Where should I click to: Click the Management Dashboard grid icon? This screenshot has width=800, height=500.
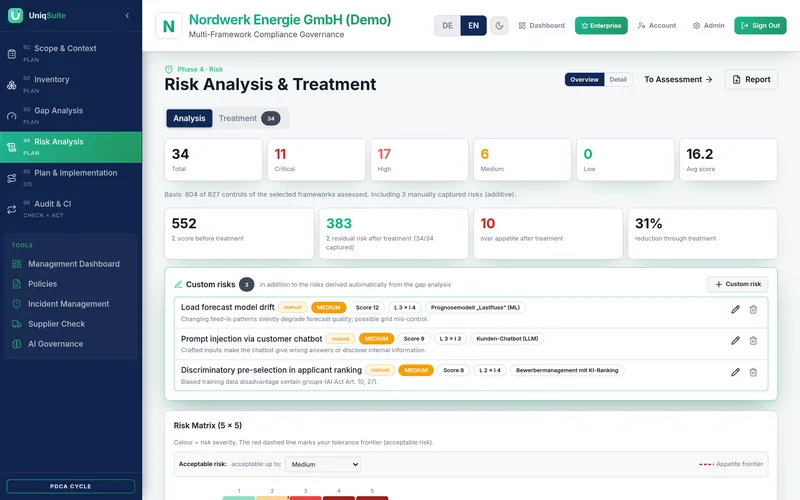click(x=17, y=264)
